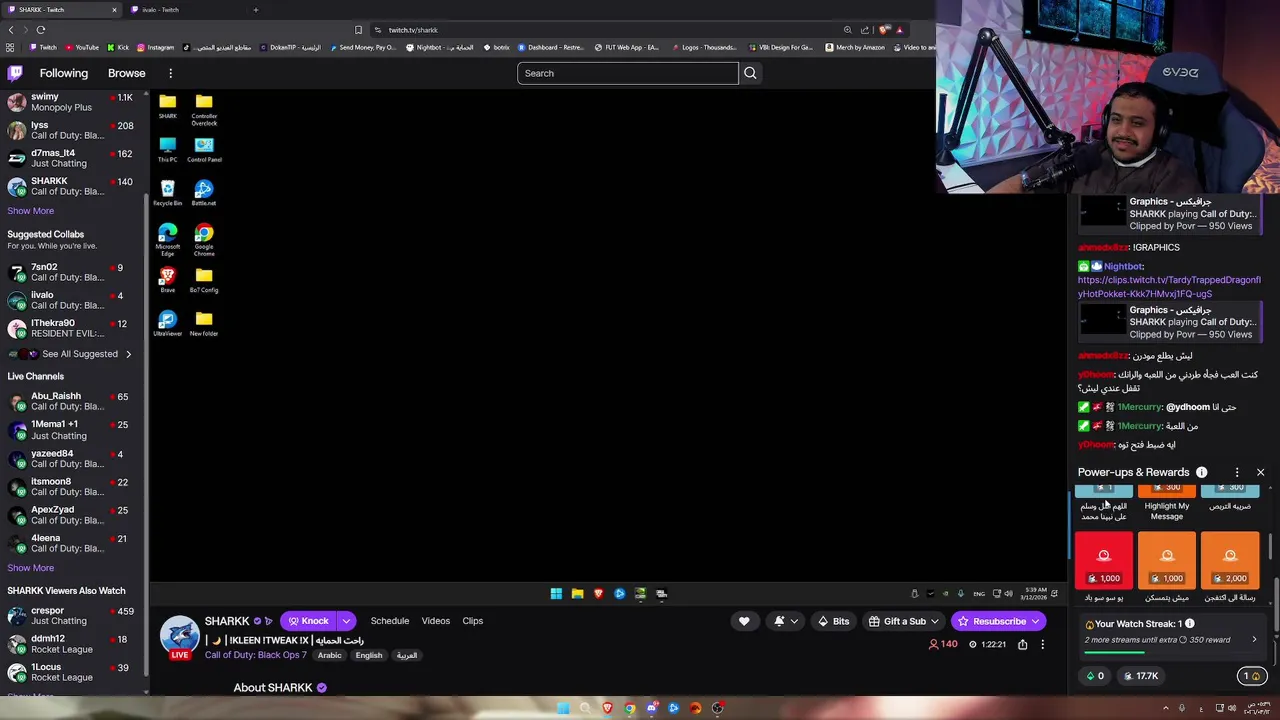
Task: Open Power-ups & Rewards info icon
Action: pos(1202,472)
